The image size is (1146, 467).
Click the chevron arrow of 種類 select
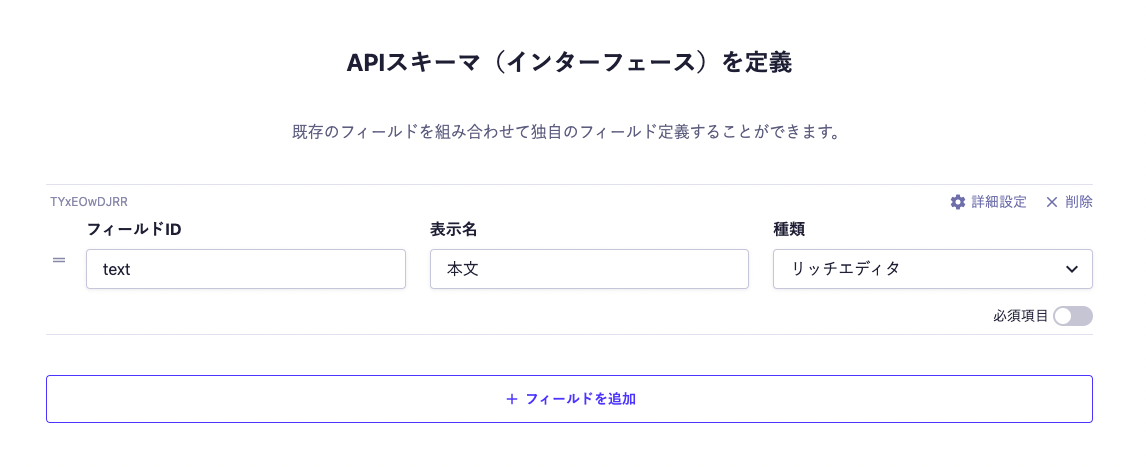pyautogui.click(x=1072, y=269)
